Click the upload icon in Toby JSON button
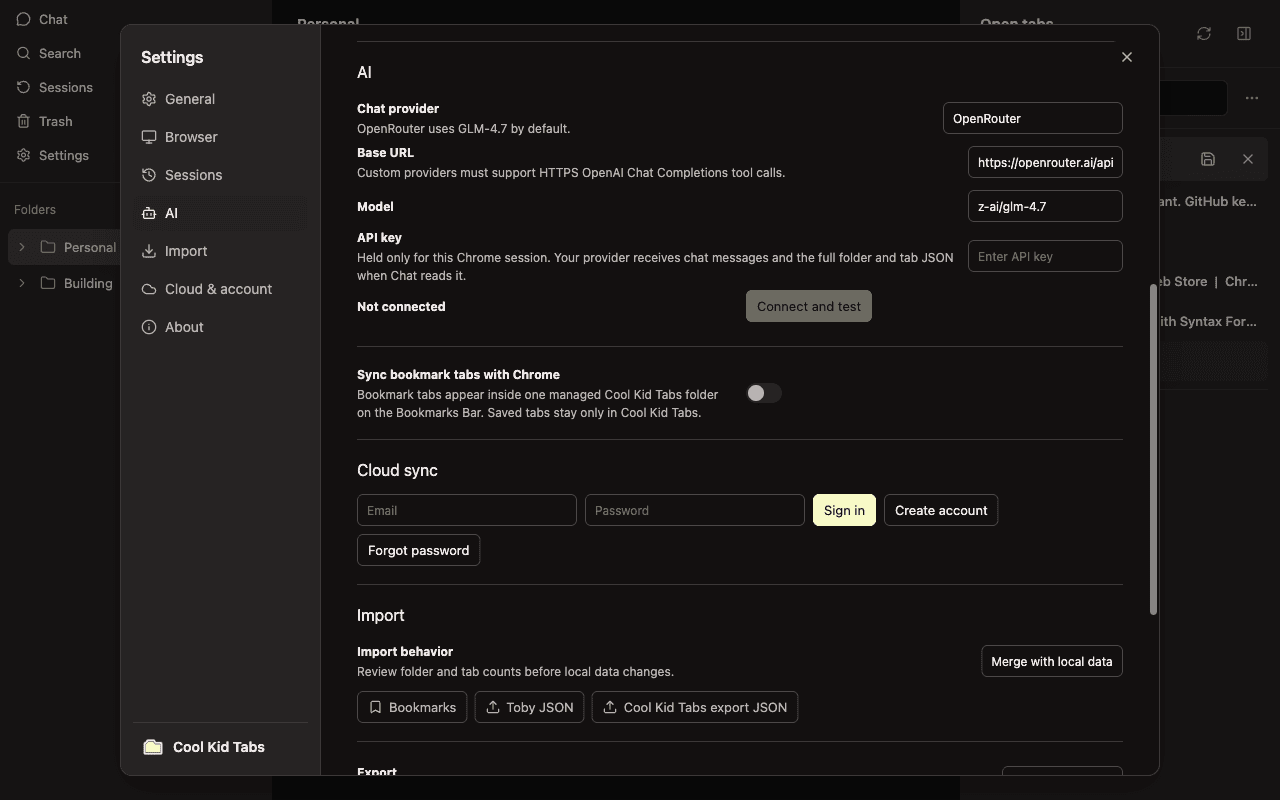Viewport: 1280px width, 800px height. pos(493,707)
